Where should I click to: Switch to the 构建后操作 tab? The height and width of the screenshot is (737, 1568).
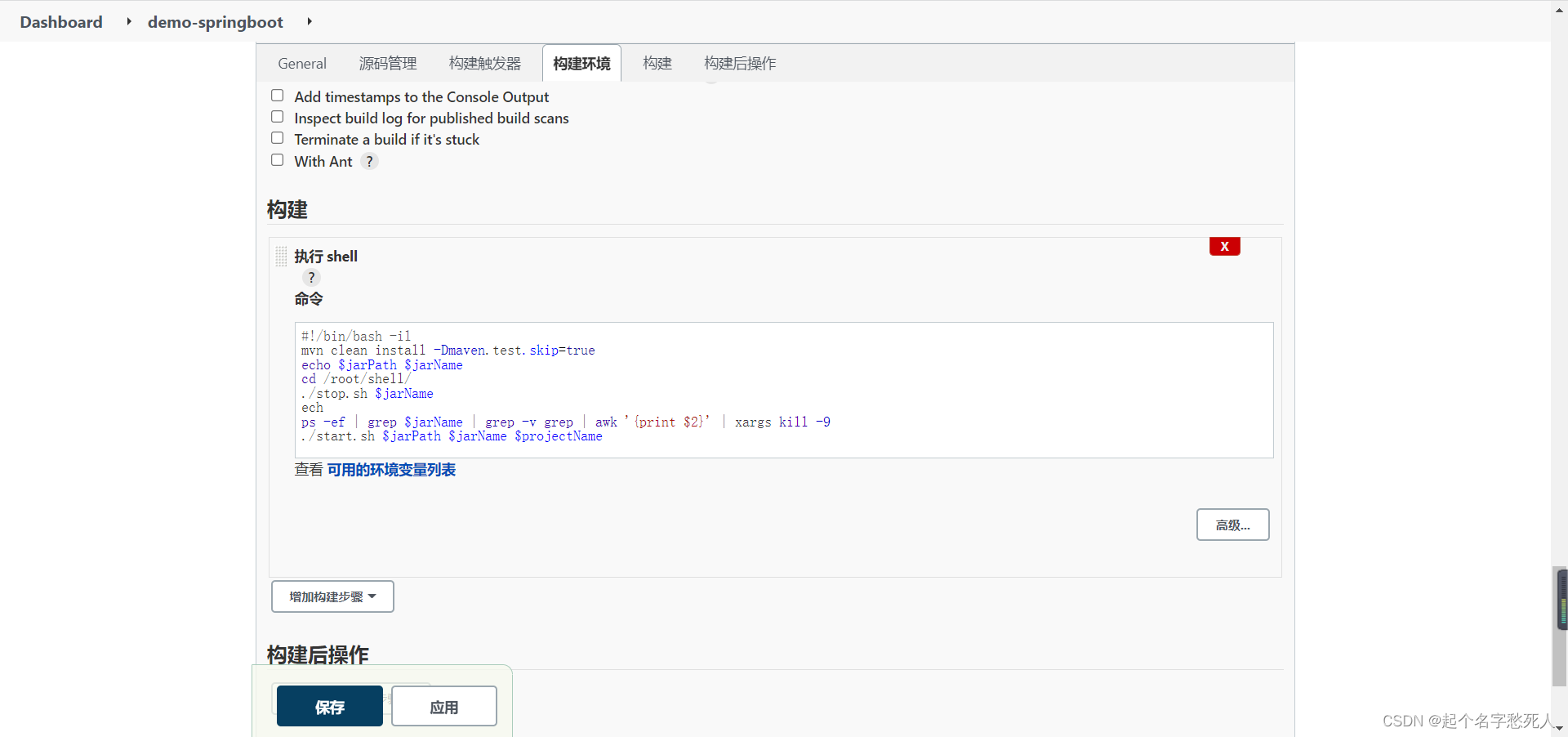pos(740,64)
